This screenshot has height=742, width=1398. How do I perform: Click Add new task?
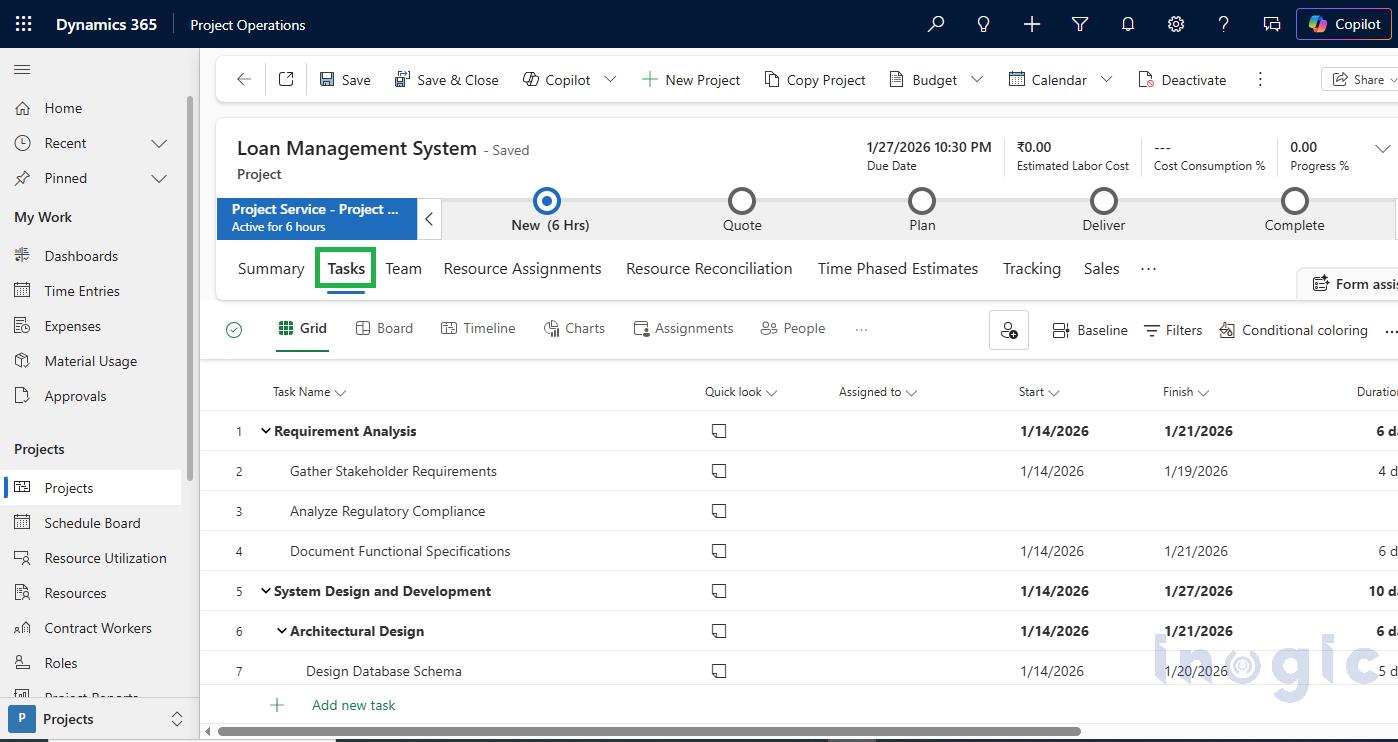[x=353, y=705]
